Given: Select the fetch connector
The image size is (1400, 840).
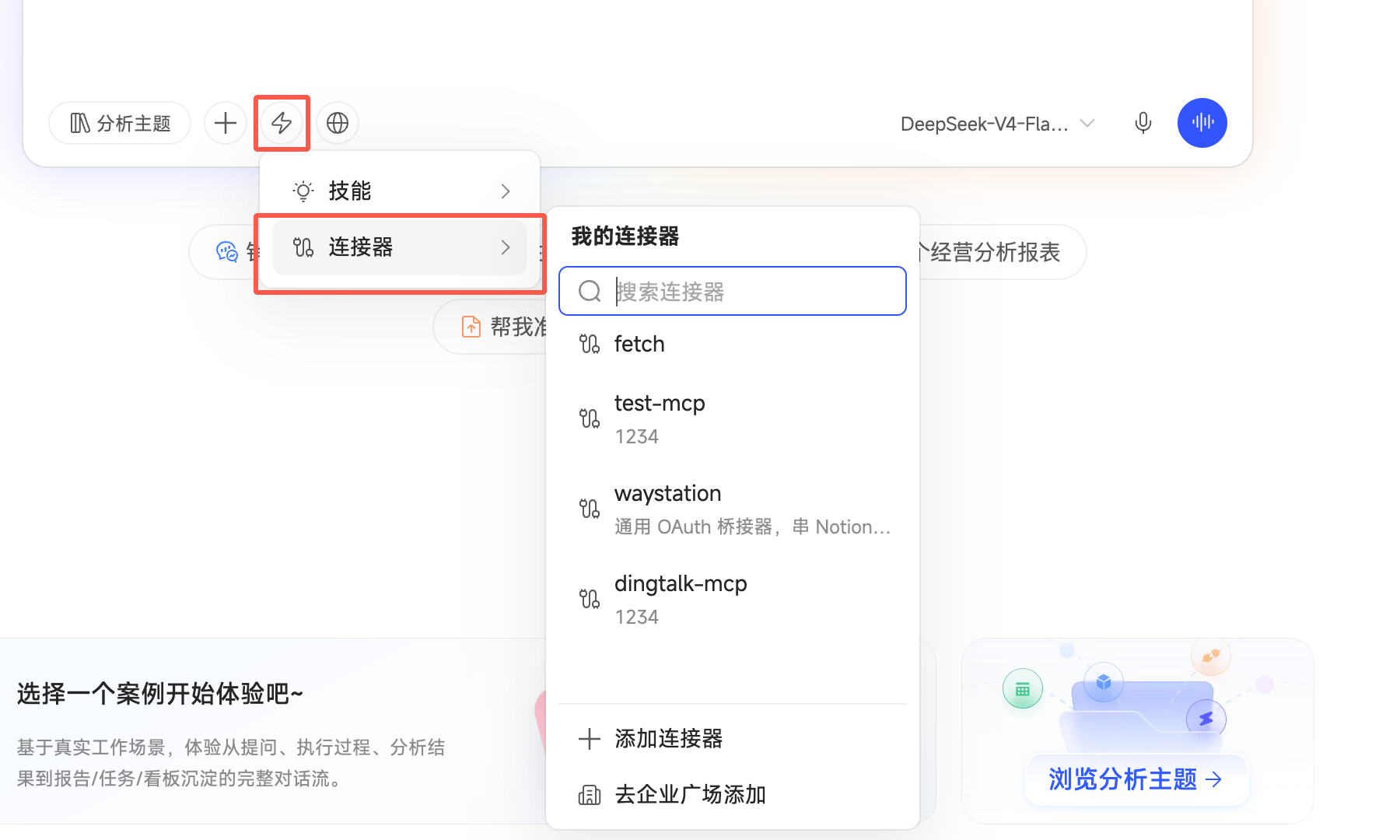Looking at the screenshot, I should click(x=733, y=344).
